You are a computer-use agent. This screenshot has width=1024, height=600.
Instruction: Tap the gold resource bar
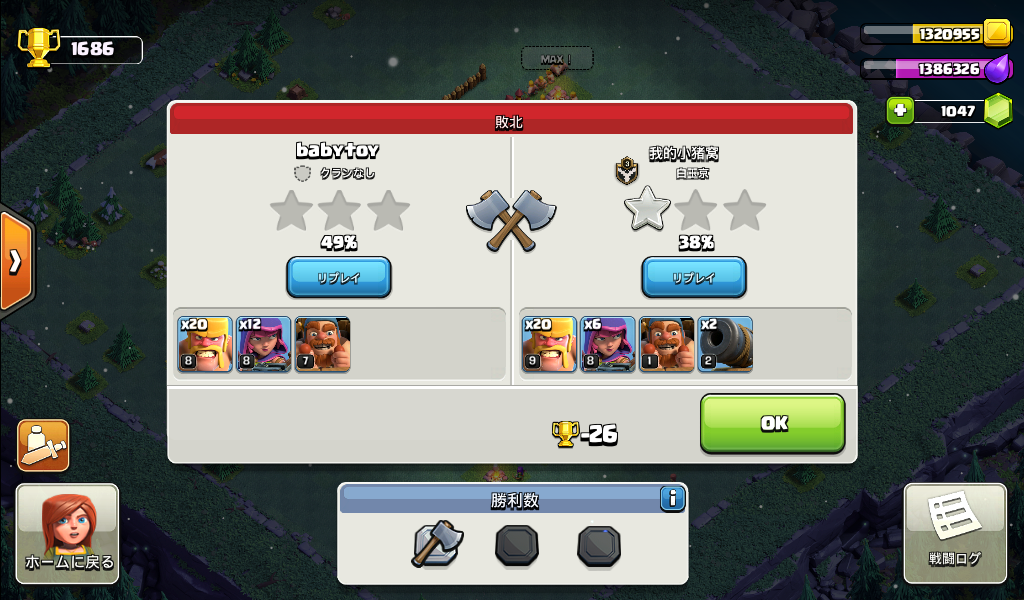936,34
